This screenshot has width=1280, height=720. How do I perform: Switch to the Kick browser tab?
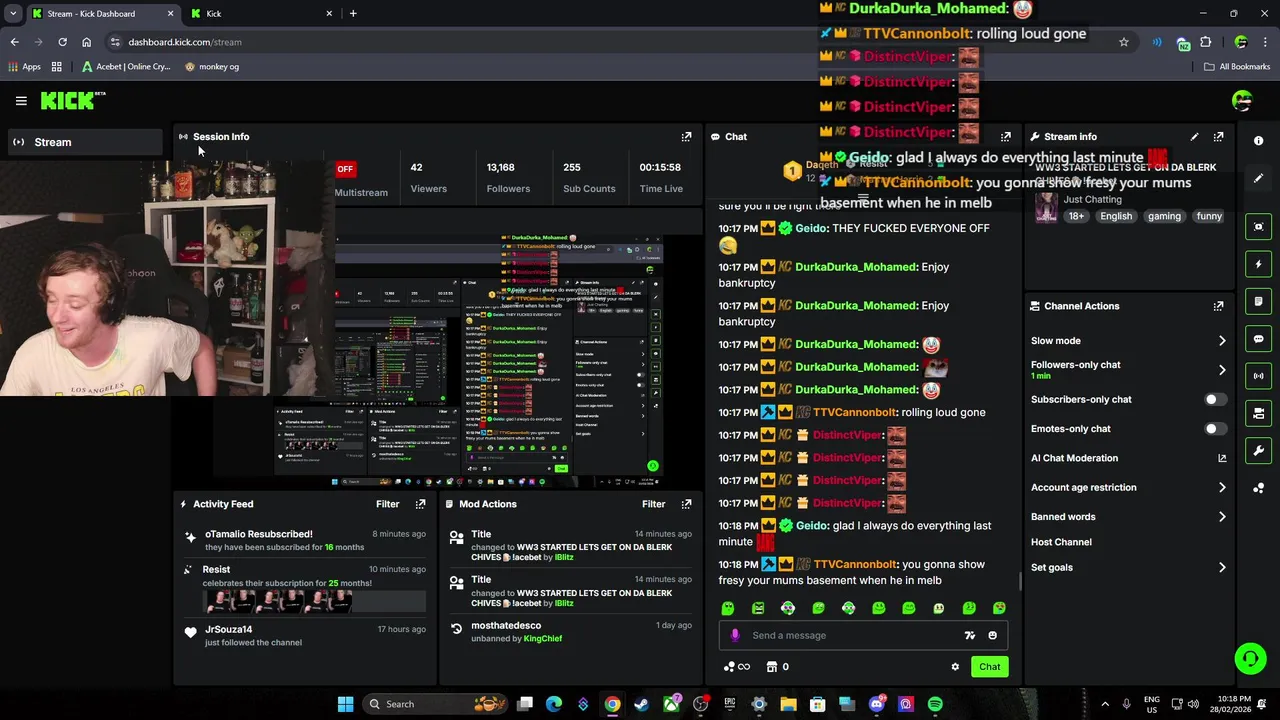pos(263,14)
